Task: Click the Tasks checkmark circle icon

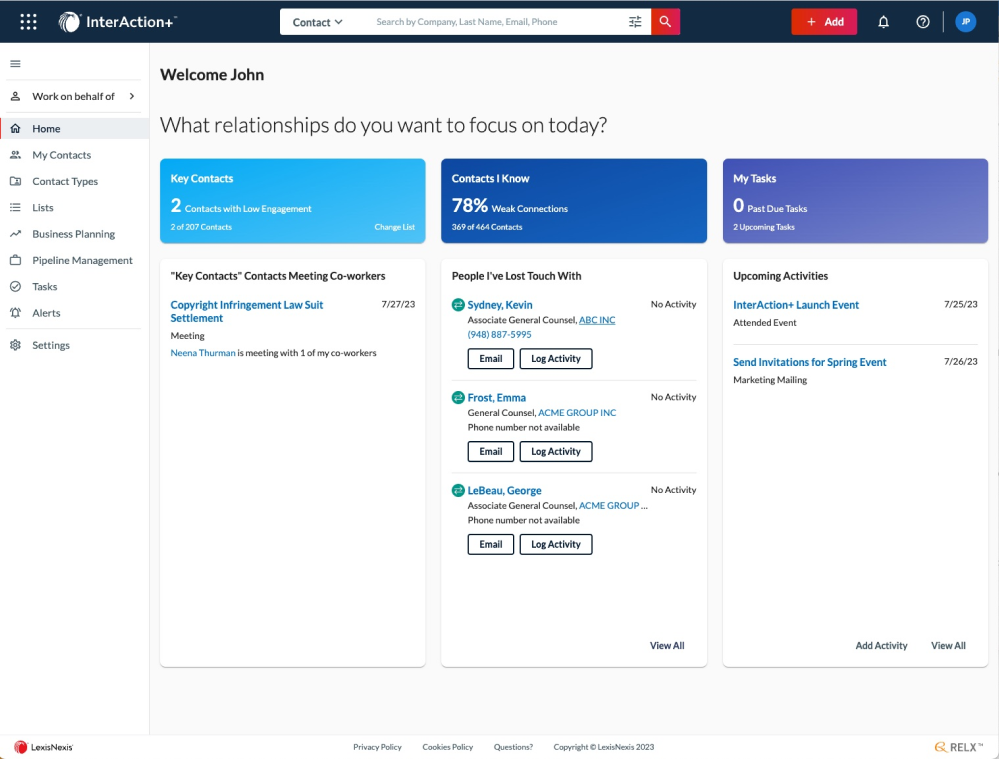Action: pos(15,286)
